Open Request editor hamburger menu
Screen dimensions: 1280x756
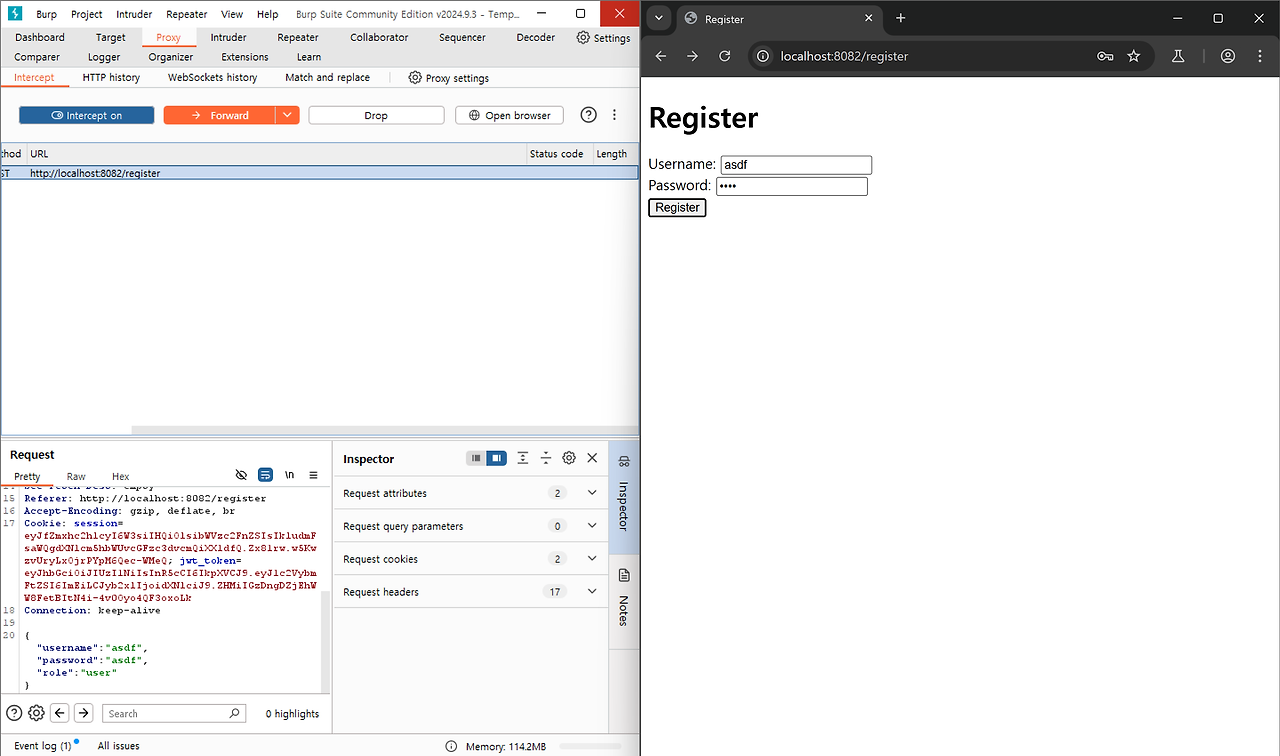(x=313, y=475)
